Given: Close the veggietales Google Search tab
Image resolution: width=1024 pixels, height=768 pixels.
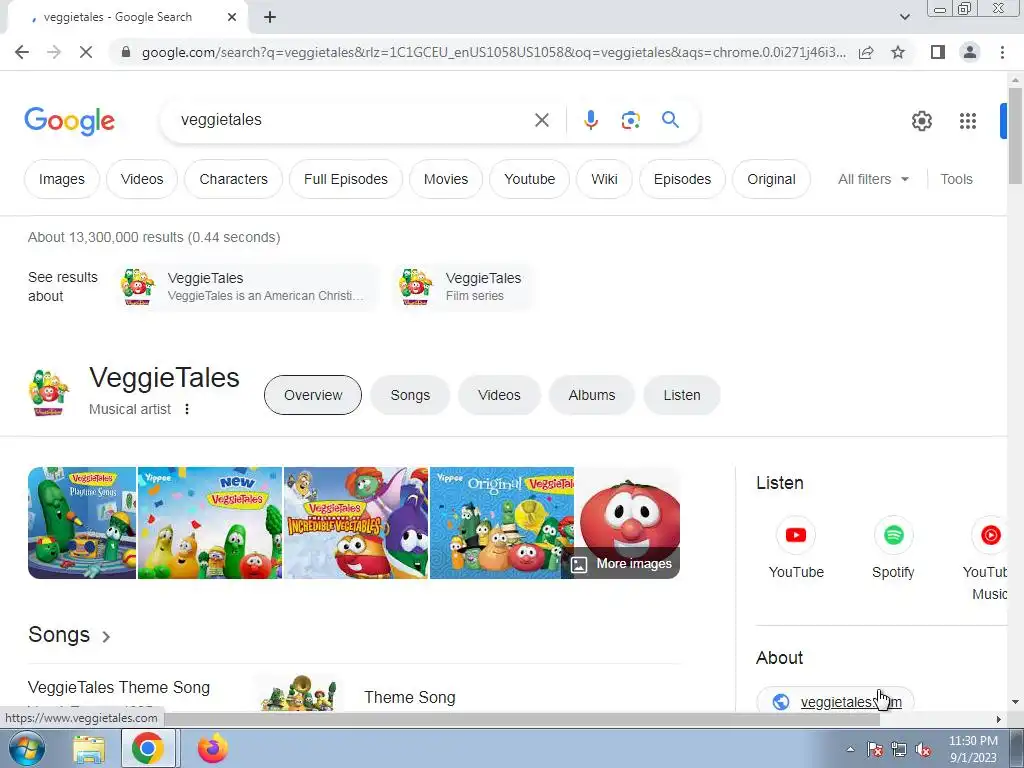Looking at the screenshot, I should 232,17.
